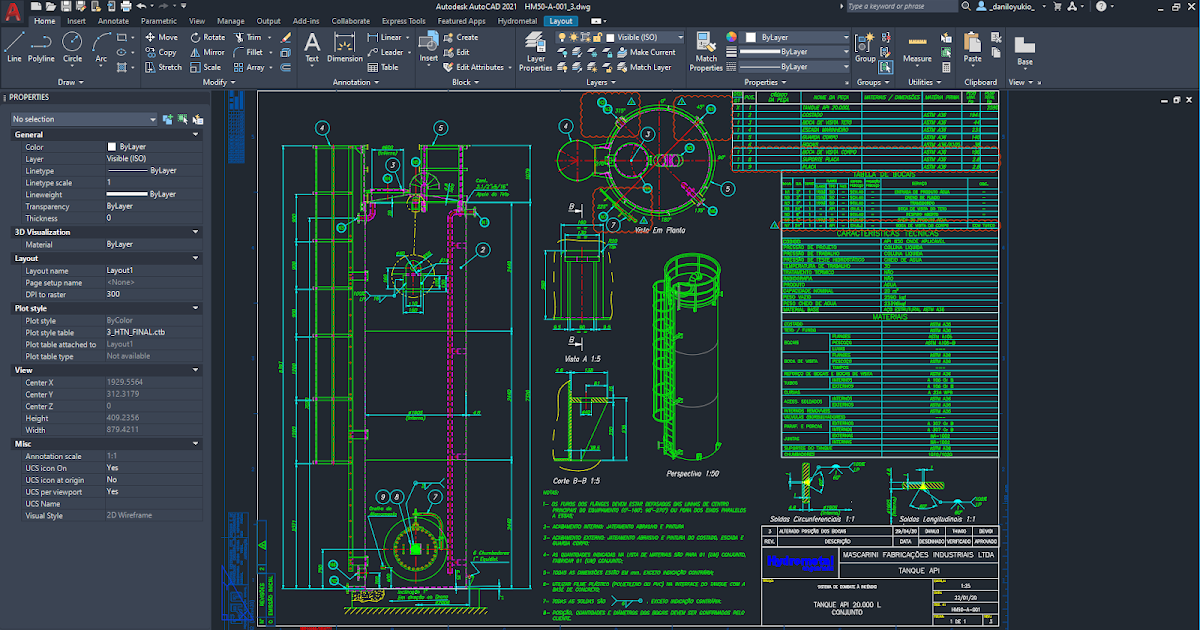The image size is (1200, 630).
Task: Activate the Circle tool
Action: [71, 41]
